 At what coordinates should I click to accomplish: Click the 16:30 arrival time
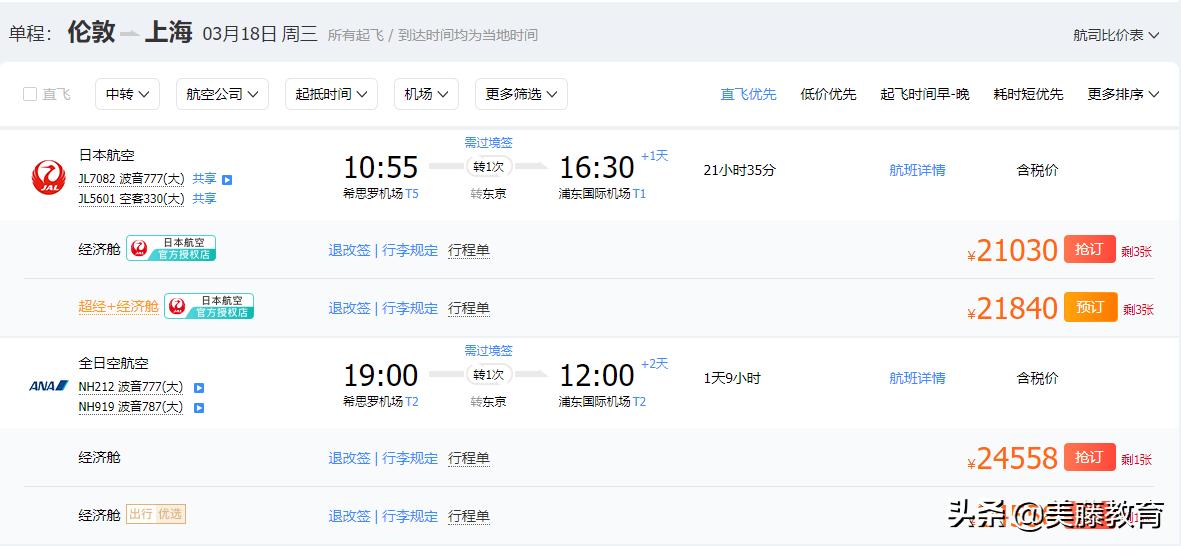pos(597,167)
